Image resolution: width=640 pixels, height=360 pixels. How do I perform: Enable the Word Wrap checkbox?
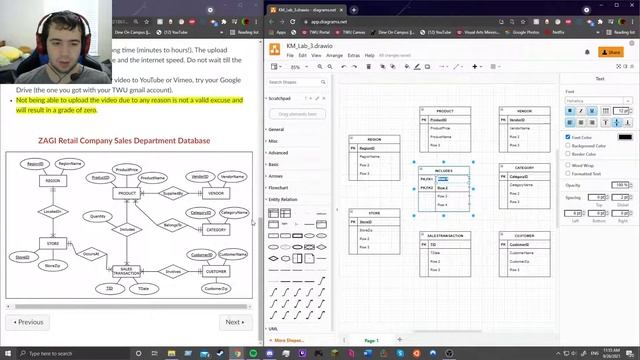pos(568,165)
